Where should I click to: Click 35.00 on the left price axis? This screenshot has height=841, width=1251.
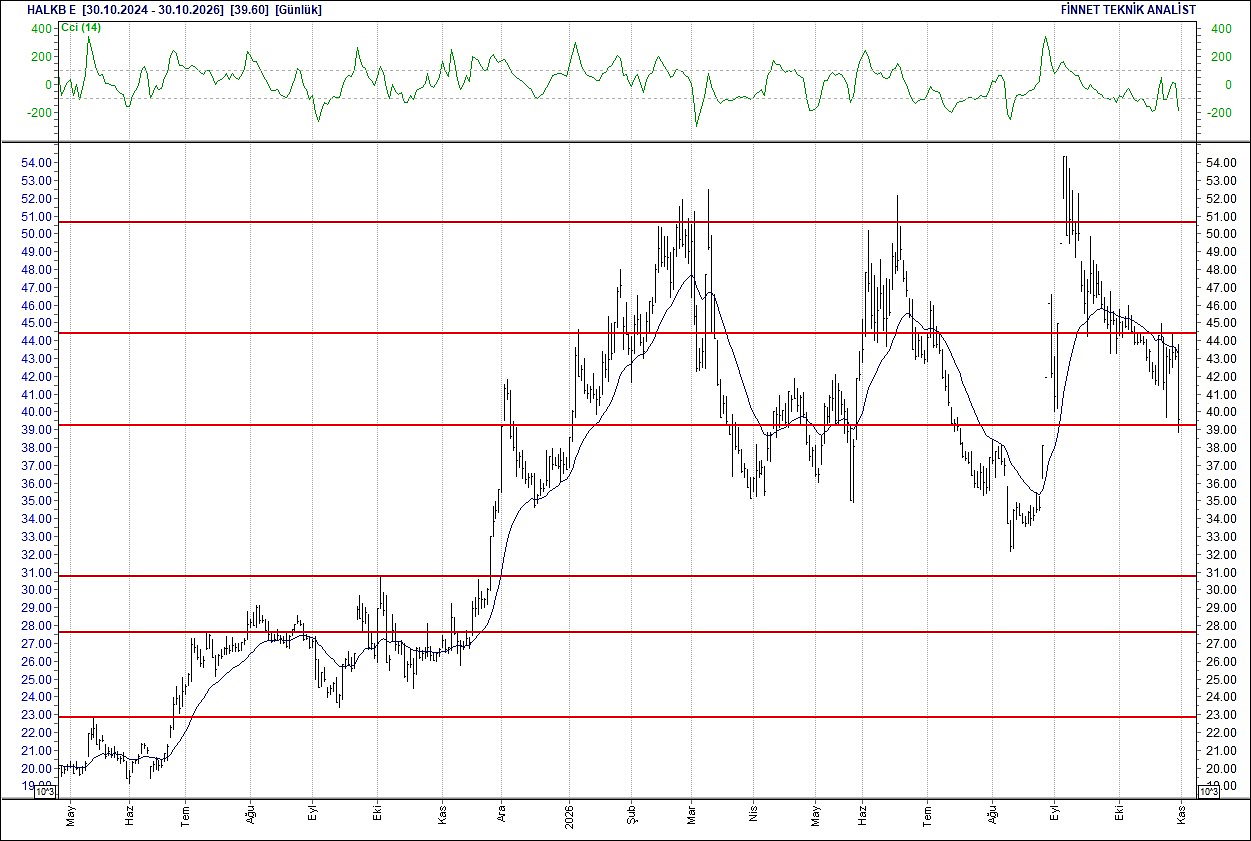37,501
